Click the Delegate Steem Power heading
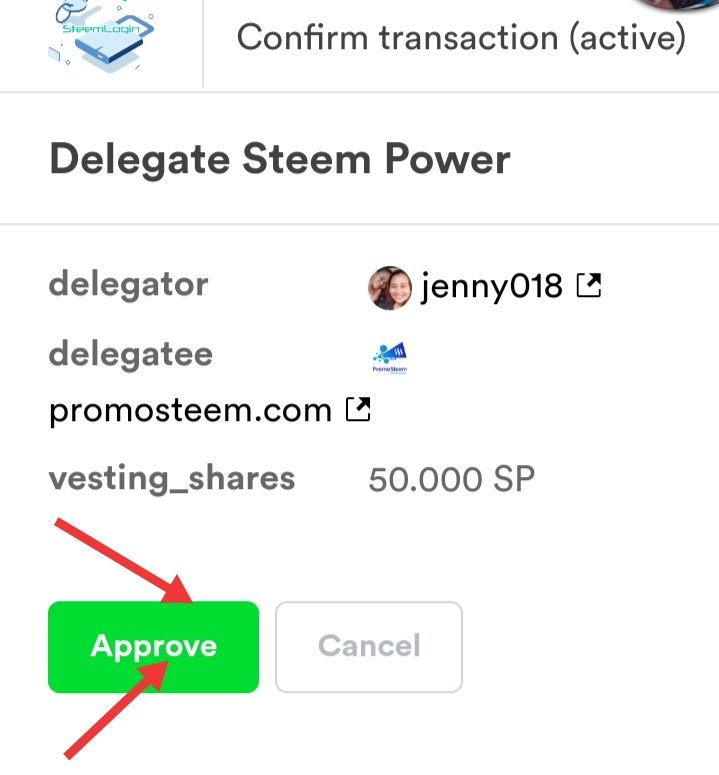This screenshot has width=719, height=775. (280, 159)
